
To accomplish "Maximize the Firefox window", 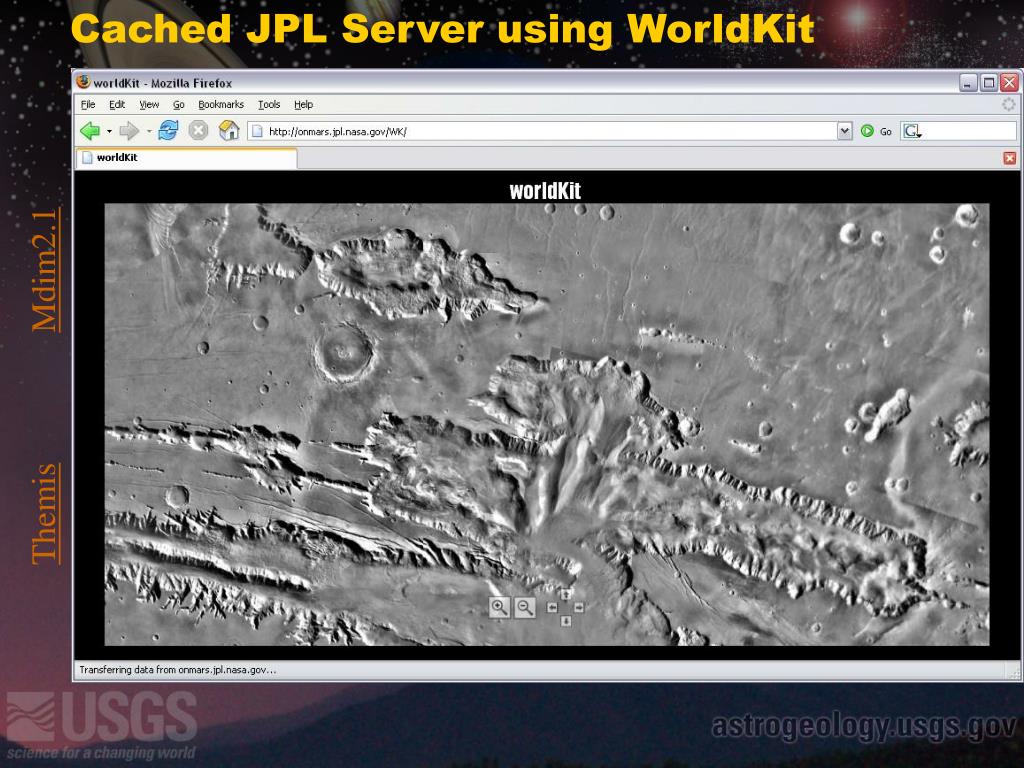I will [x=989, y=83].
